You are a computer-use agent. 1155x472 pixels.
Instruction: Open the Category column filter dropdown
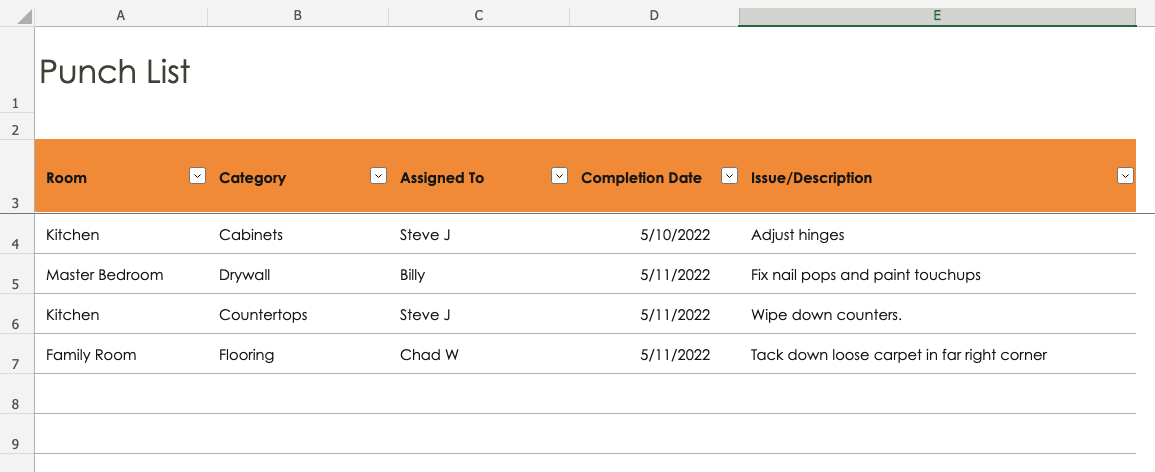pos(379,175)
